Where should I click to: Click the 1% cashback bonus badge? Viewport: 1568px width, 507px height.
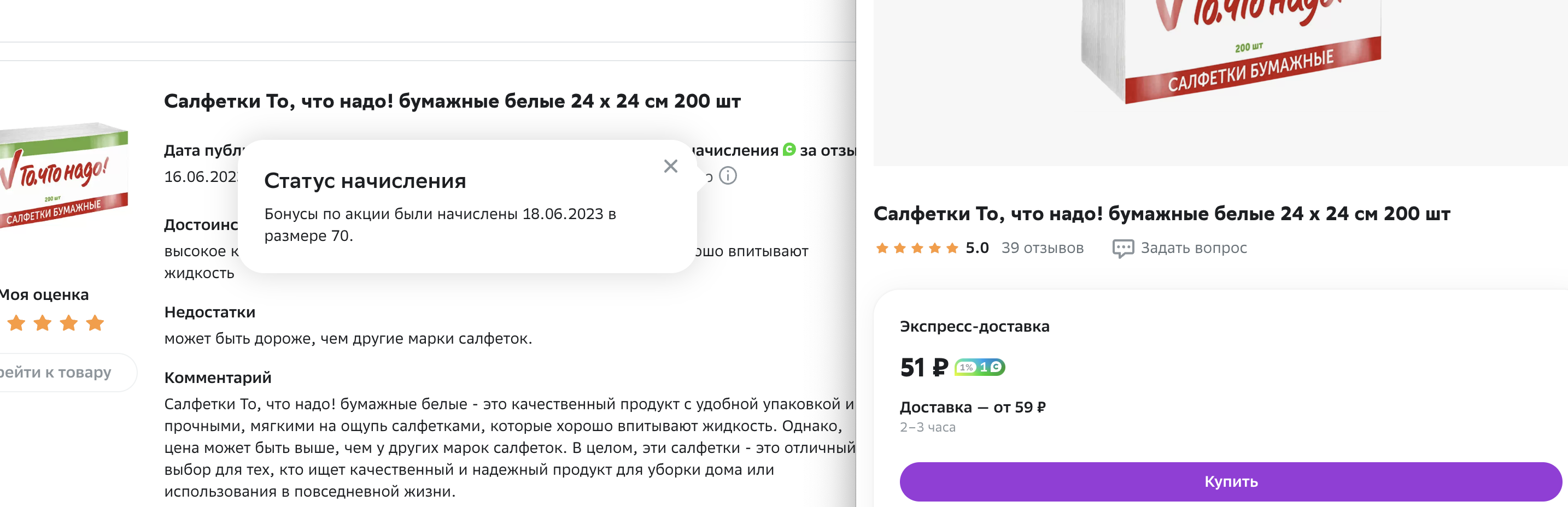tap(979, 367)
